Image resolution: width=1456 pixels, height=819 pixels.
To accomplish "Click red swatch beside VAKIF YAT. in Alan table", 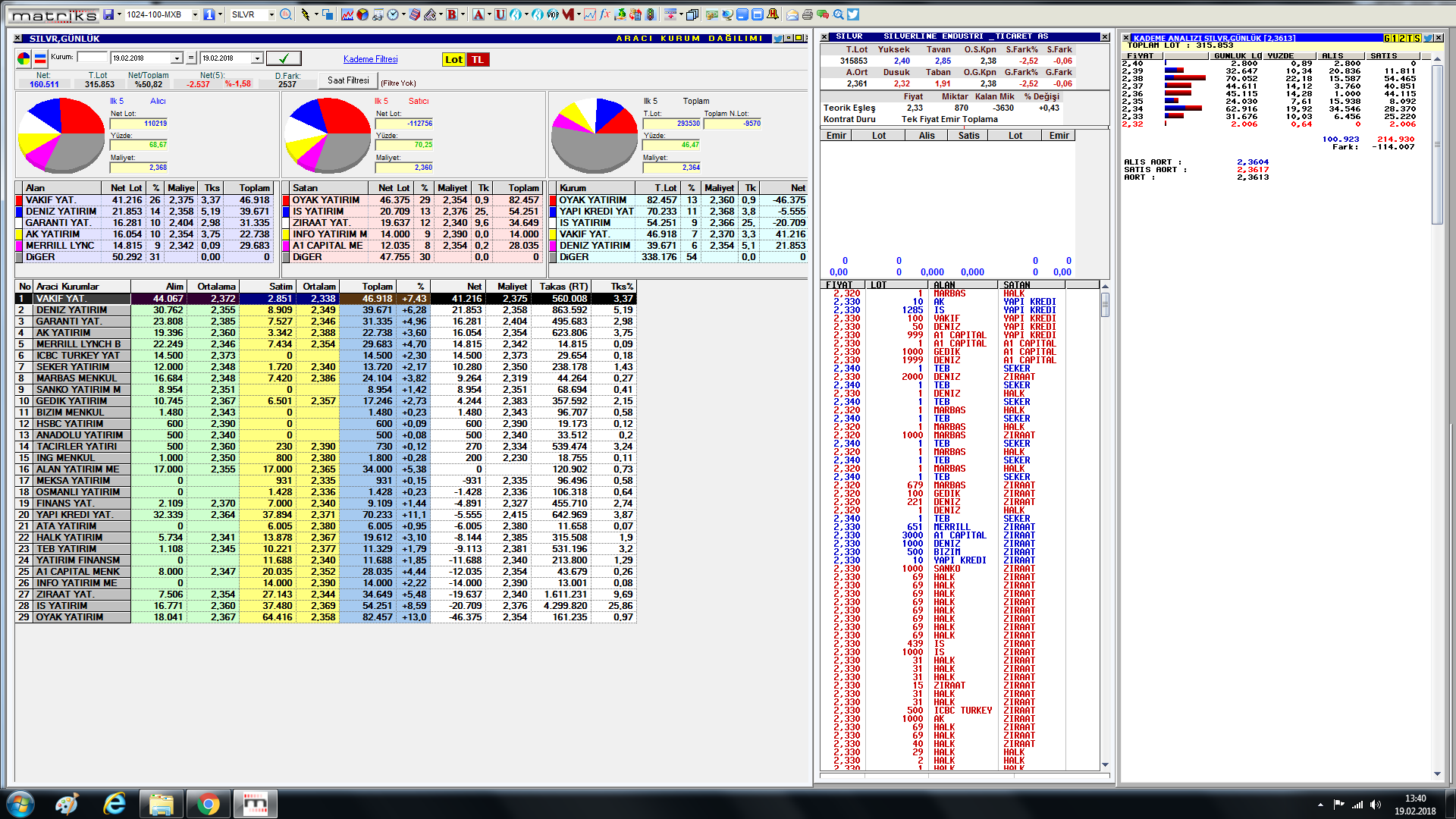I will [20, 200].
